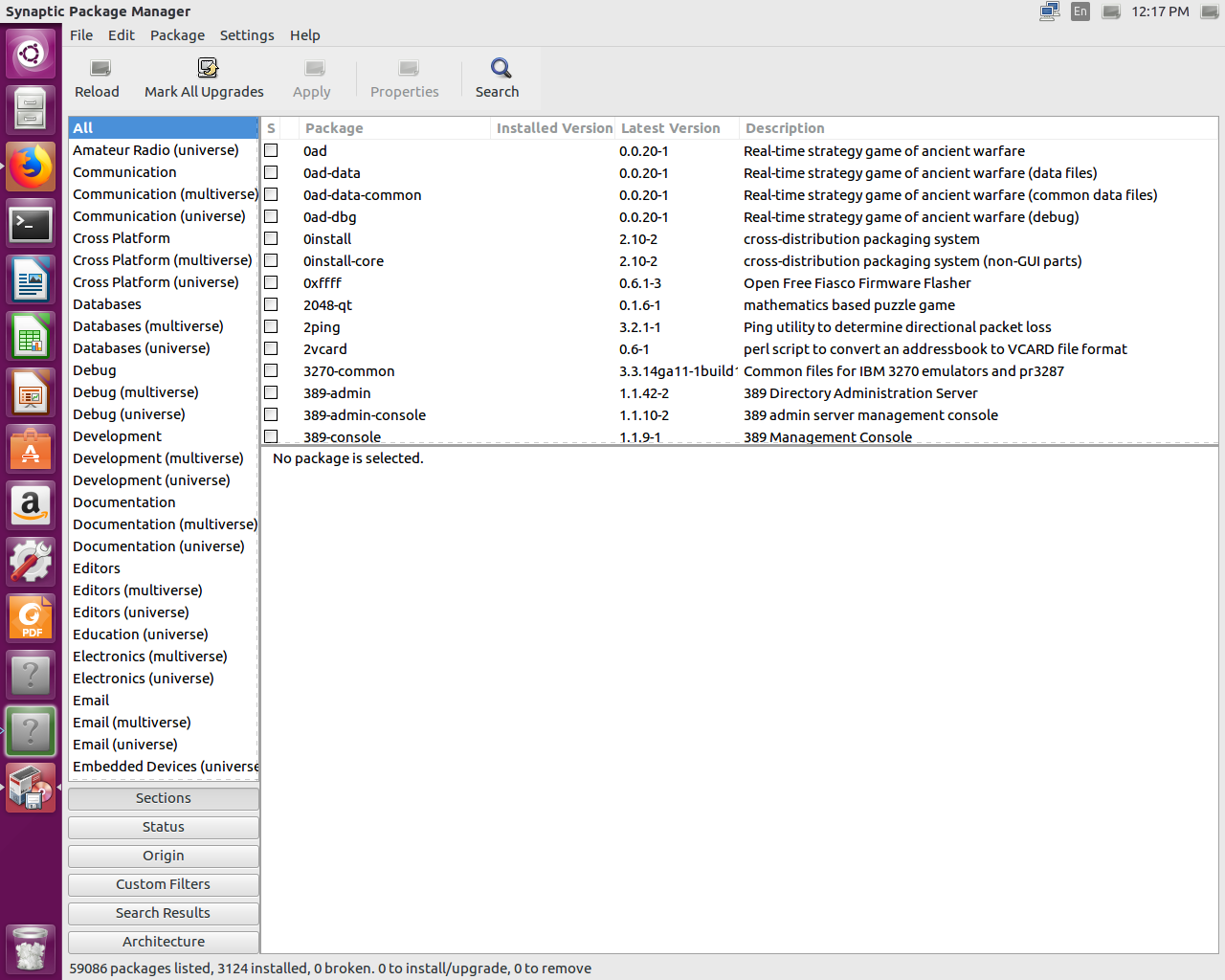Viewport: 1225px width, 980px height.
Task: Open LibreOffice Impress from dock
Action: 31,393
